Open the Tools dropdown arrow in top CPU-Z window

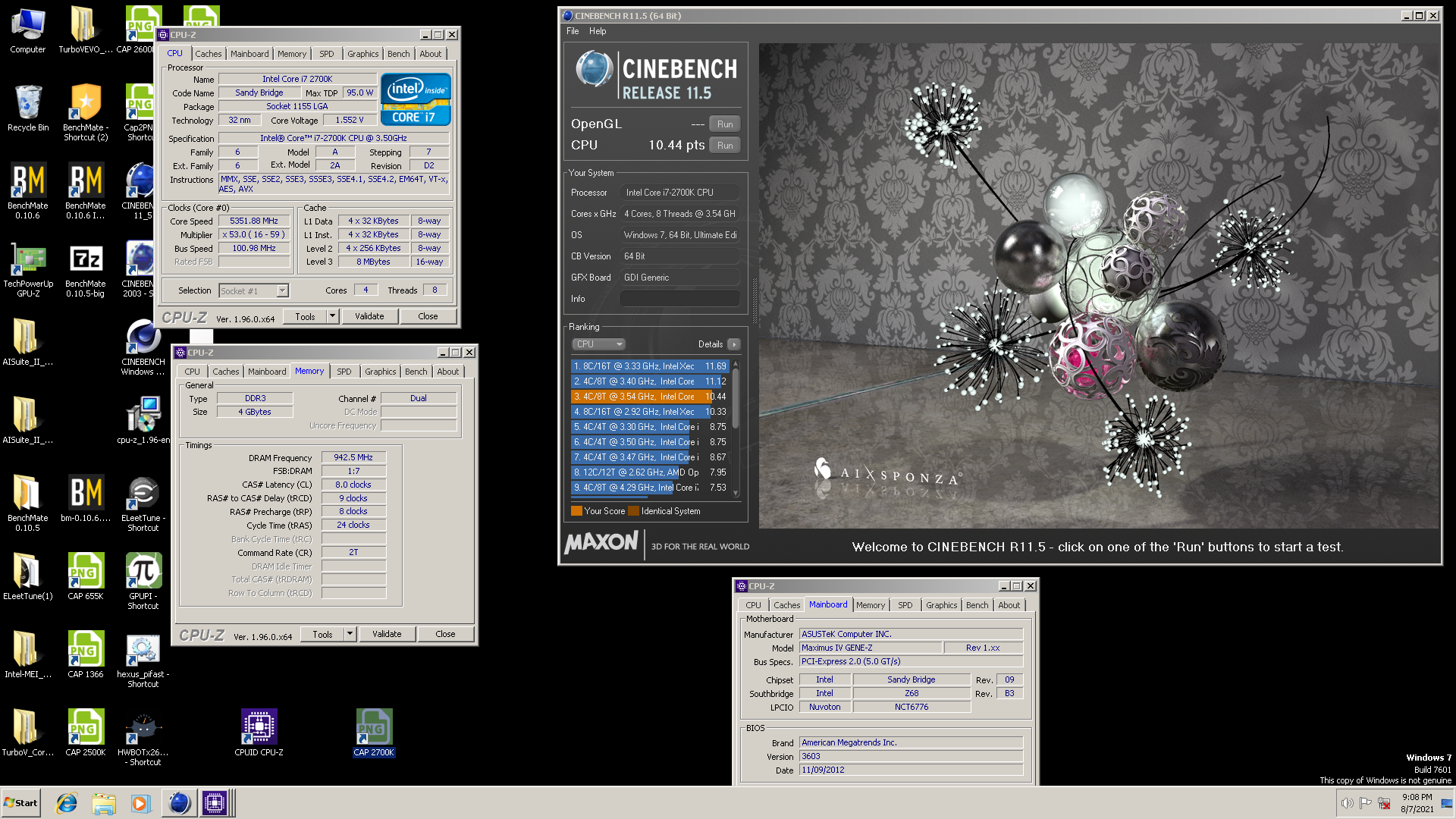pyautogui.click(x=332, y=316)
